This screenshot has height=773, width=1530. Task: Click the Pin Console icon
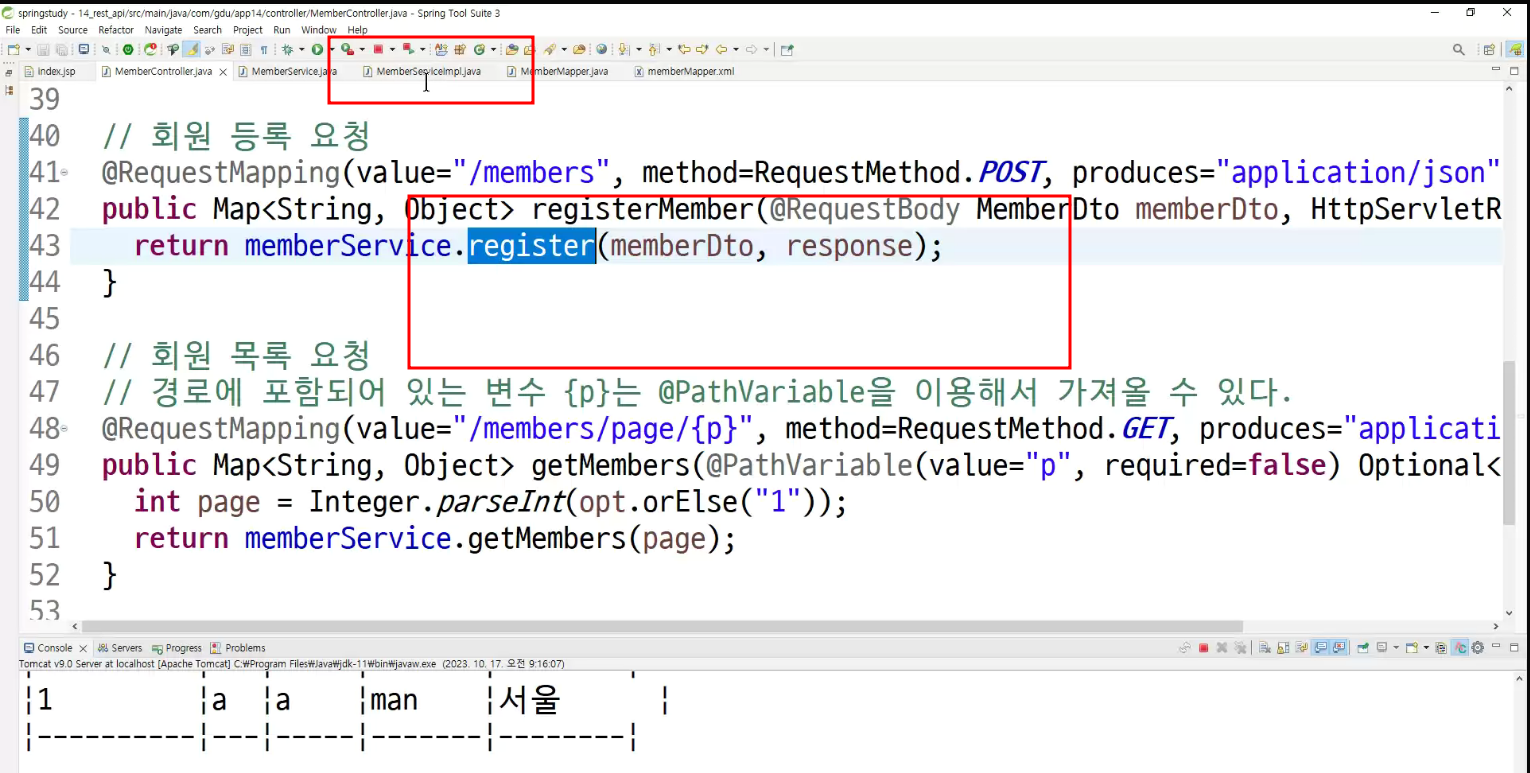coord(1363,648)
